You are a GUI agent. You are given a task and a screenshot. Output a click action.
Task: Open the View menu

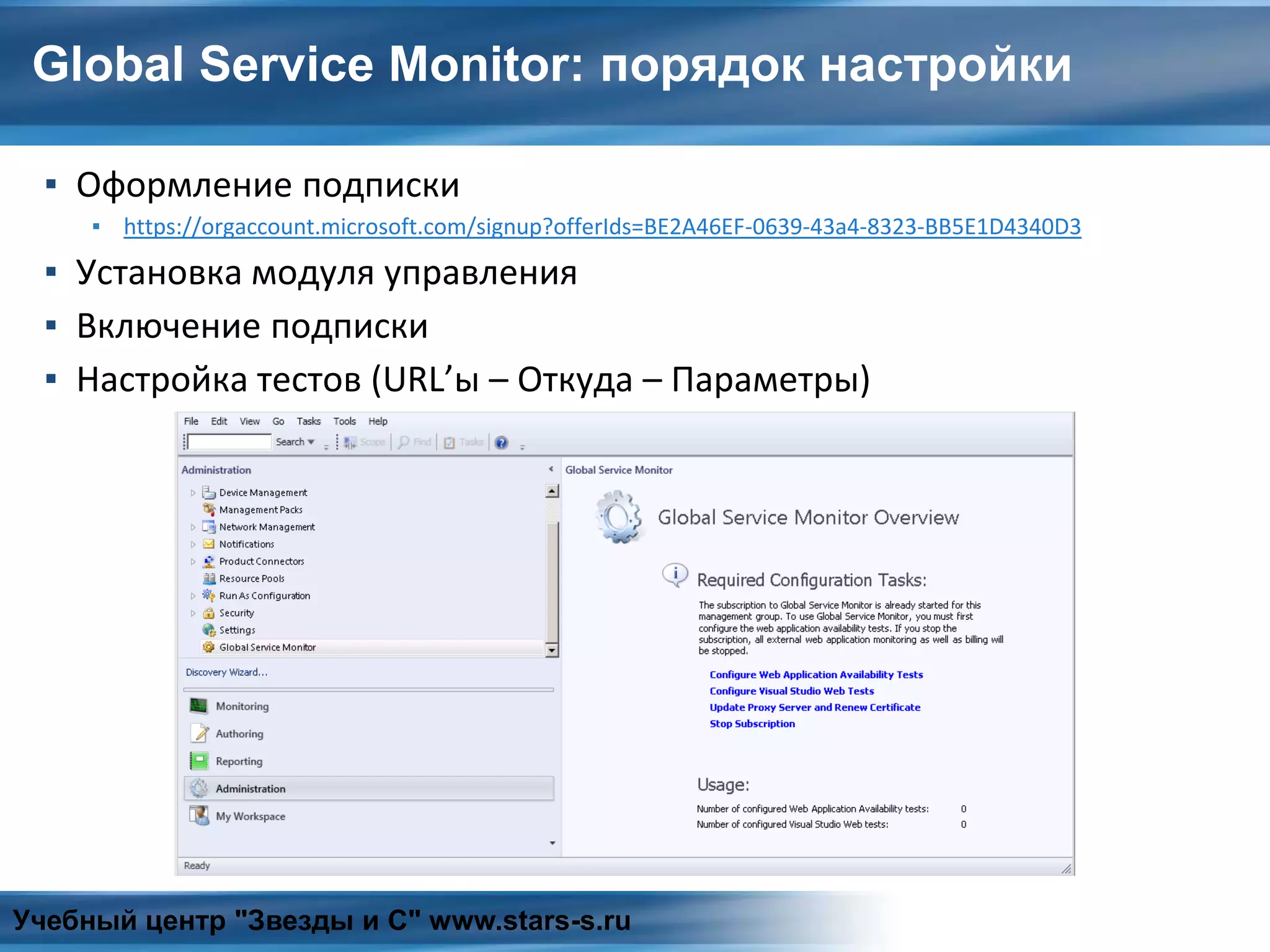click(x=250, y=421)
